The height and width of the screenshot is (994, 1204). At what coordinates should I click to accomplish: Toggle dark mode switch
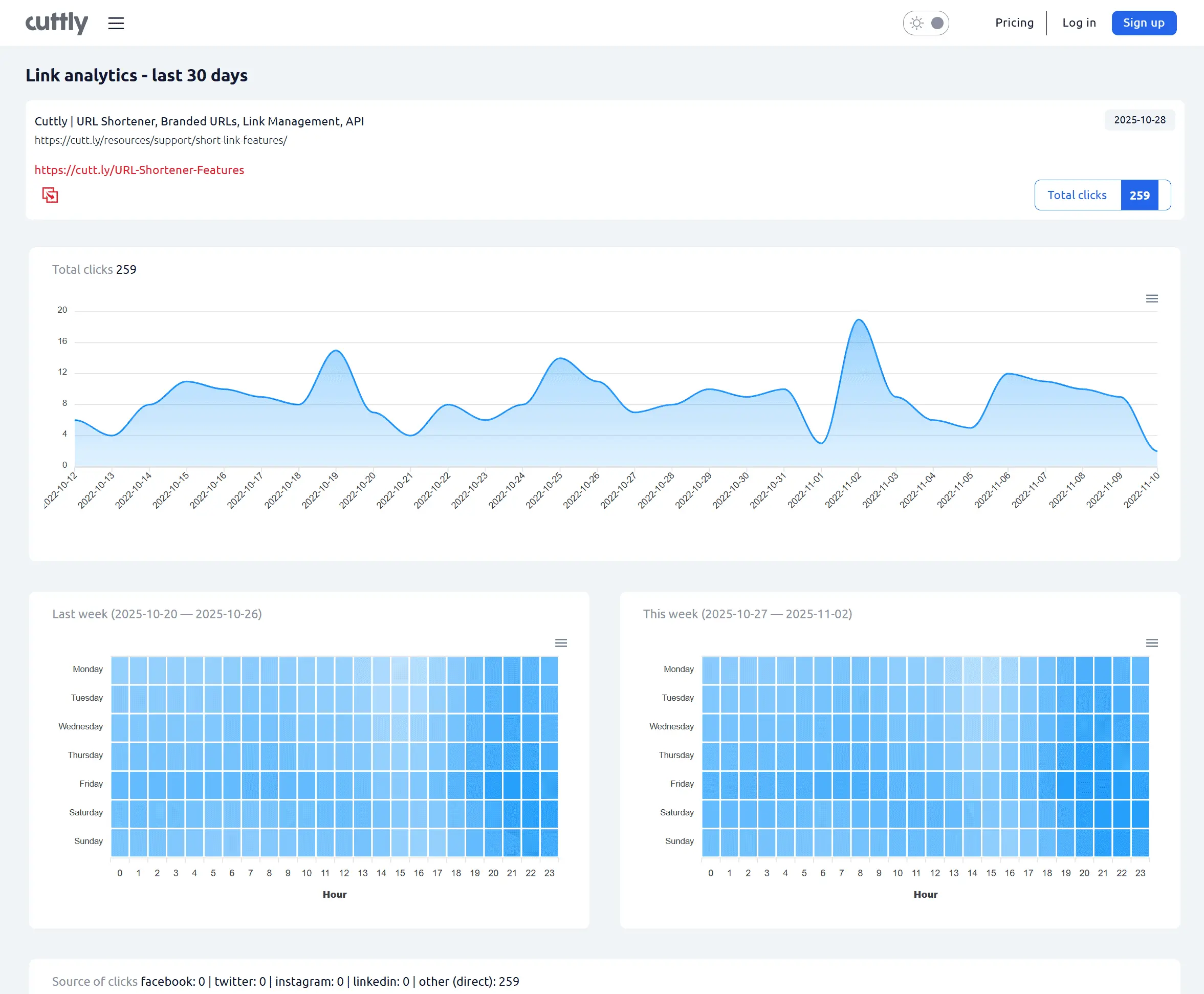click(926, 23)
